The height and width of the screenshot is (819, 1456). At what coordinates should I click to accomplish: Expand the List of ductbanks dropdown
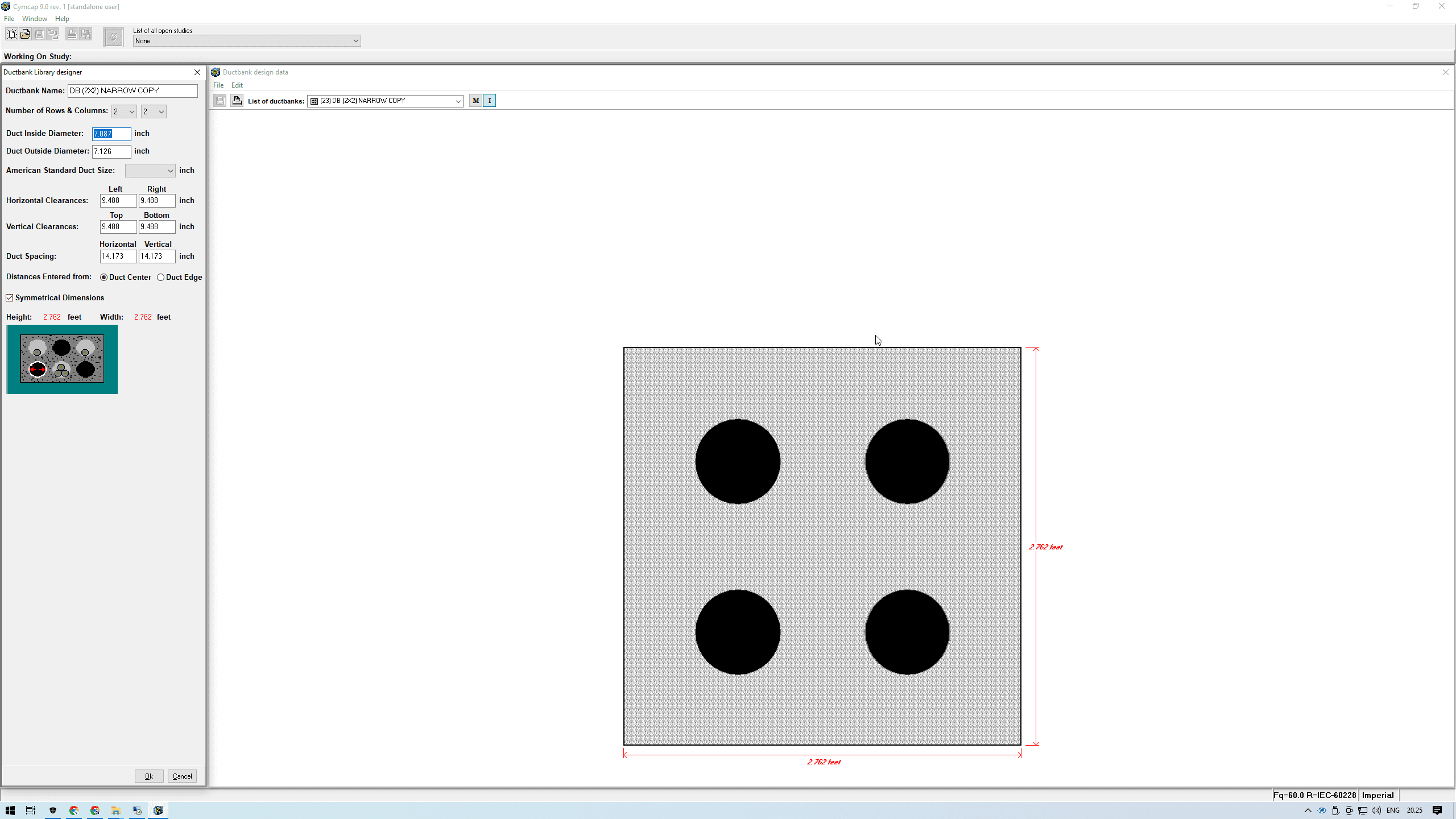pyautogui.click(x=458, y=101)
